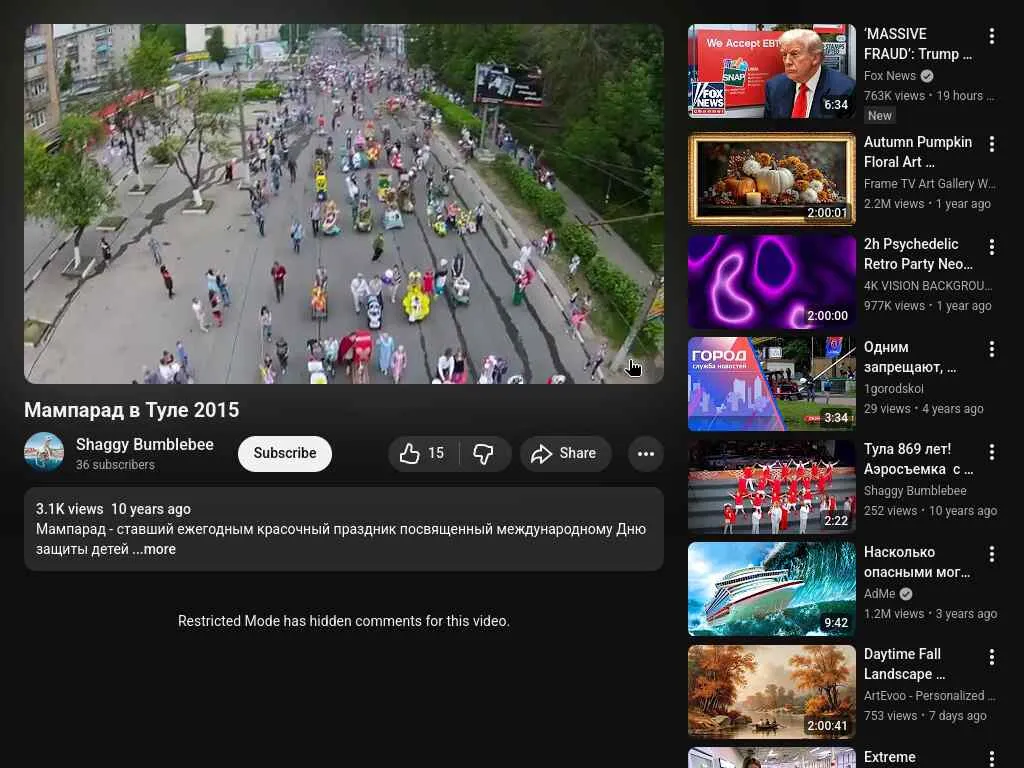1024x768 pixels.
Task: Click ArtEvoo - Personalized channel name
Action: pyautogui.click(x=929, y=696)
